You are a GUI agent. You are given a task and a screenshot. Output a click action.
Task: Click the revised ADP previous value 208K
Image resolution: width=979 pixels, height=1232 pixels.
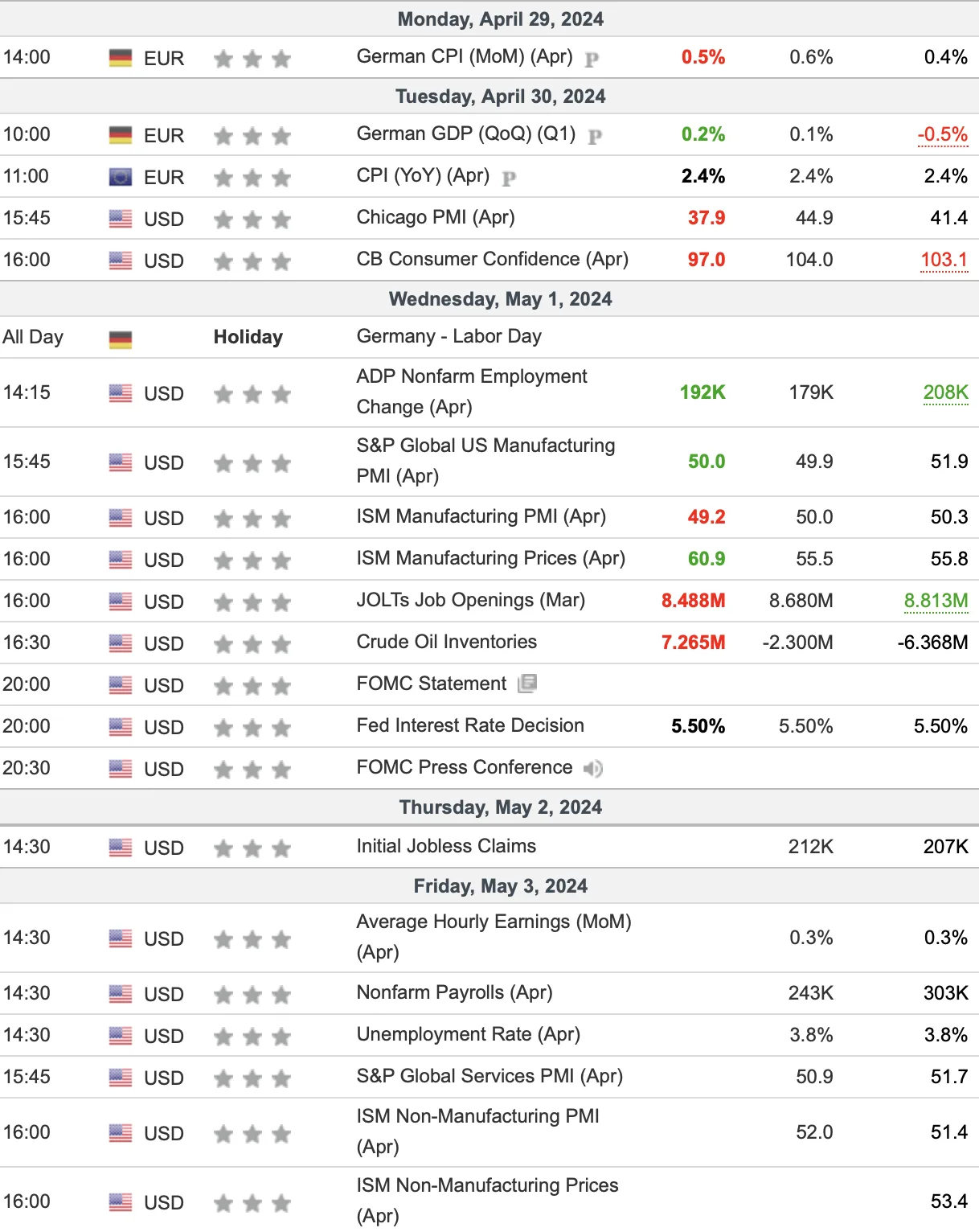coord(946,393)
